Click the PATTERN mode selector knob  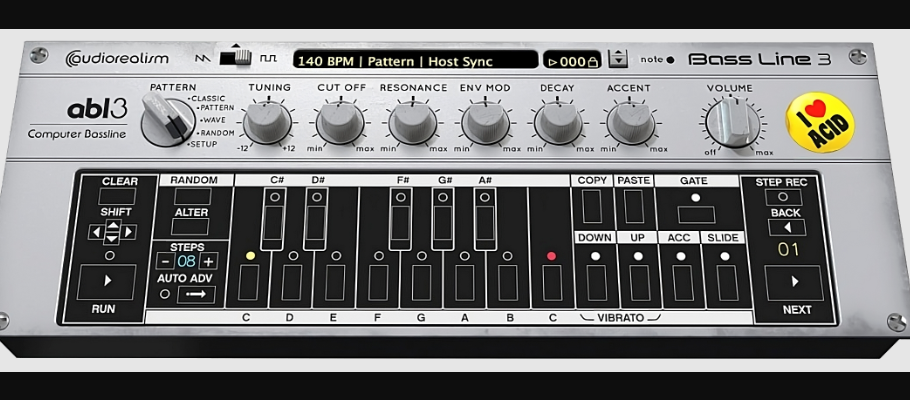[x=168, y=121]
